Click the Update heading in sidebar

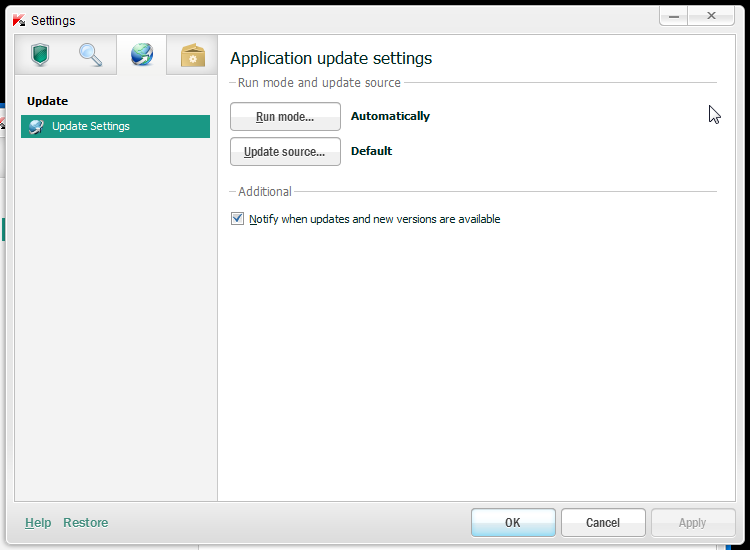tap(47, 101)
